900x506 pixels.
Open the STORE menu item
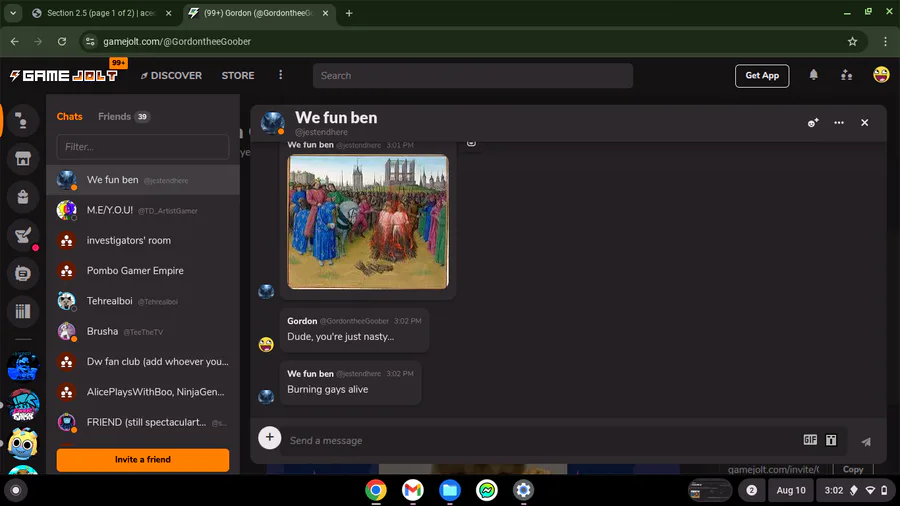pos(238,75)
